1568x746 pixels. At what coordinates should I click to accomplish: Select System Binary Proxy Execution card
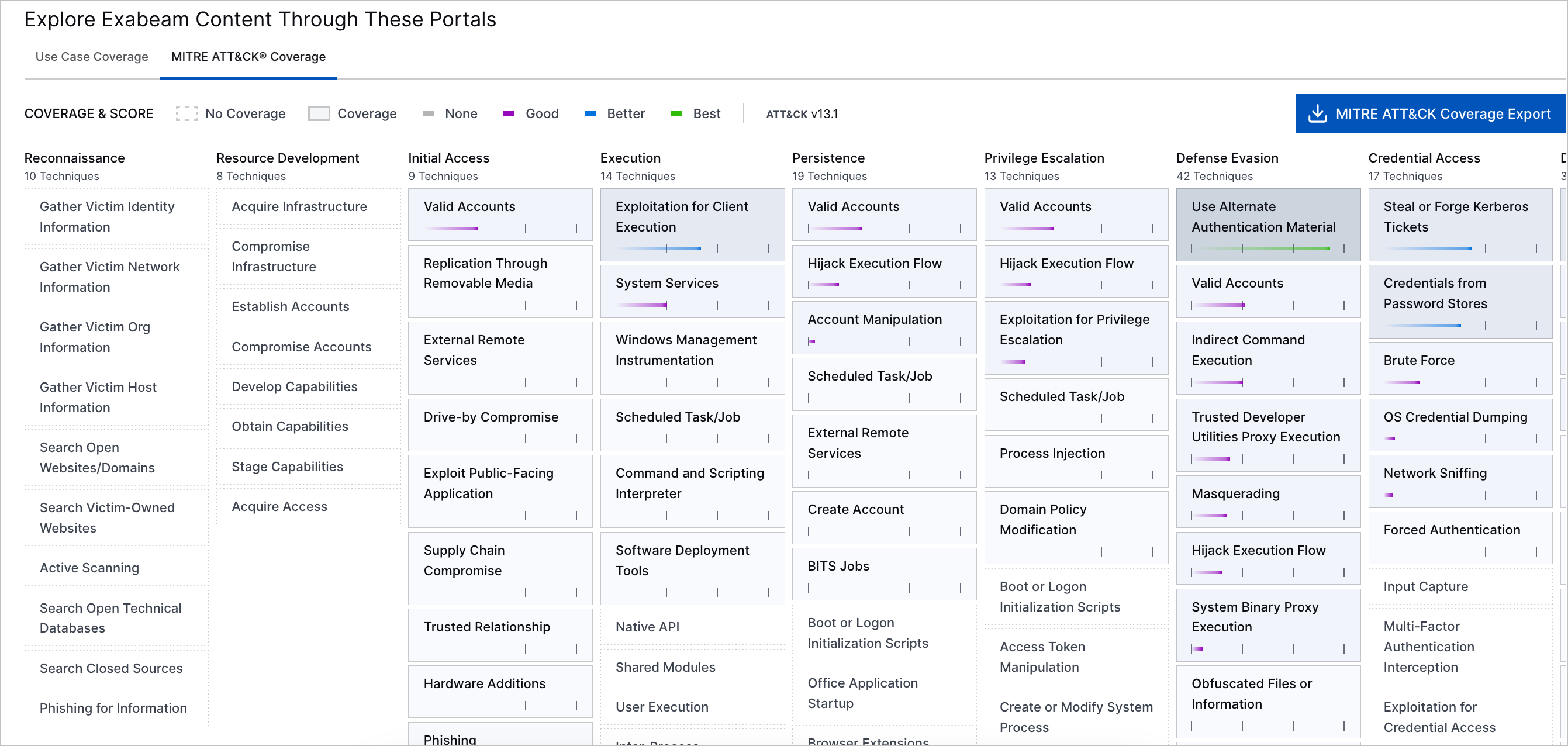1269,626
